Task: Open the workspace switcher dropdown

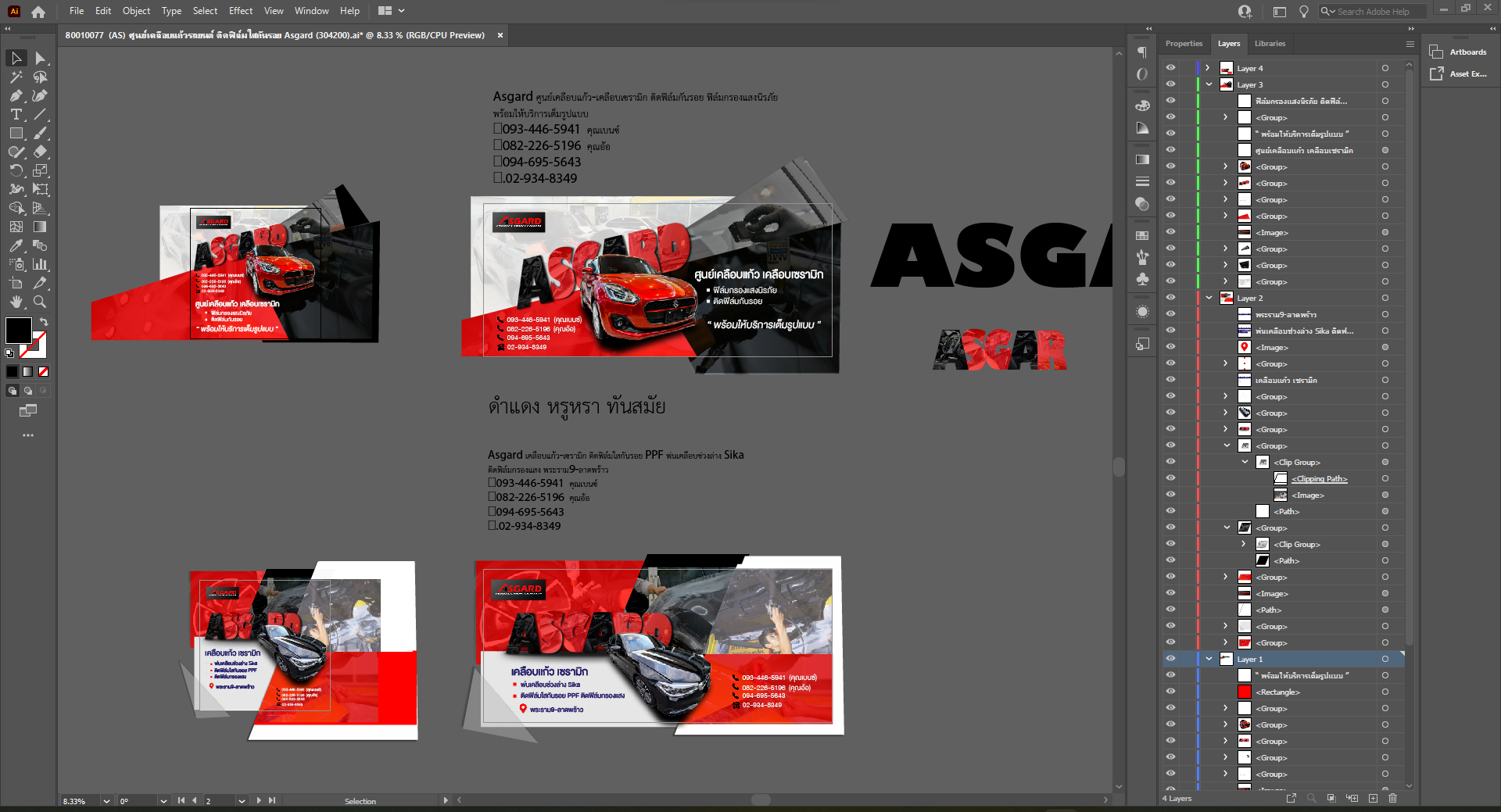Action: 392,11
